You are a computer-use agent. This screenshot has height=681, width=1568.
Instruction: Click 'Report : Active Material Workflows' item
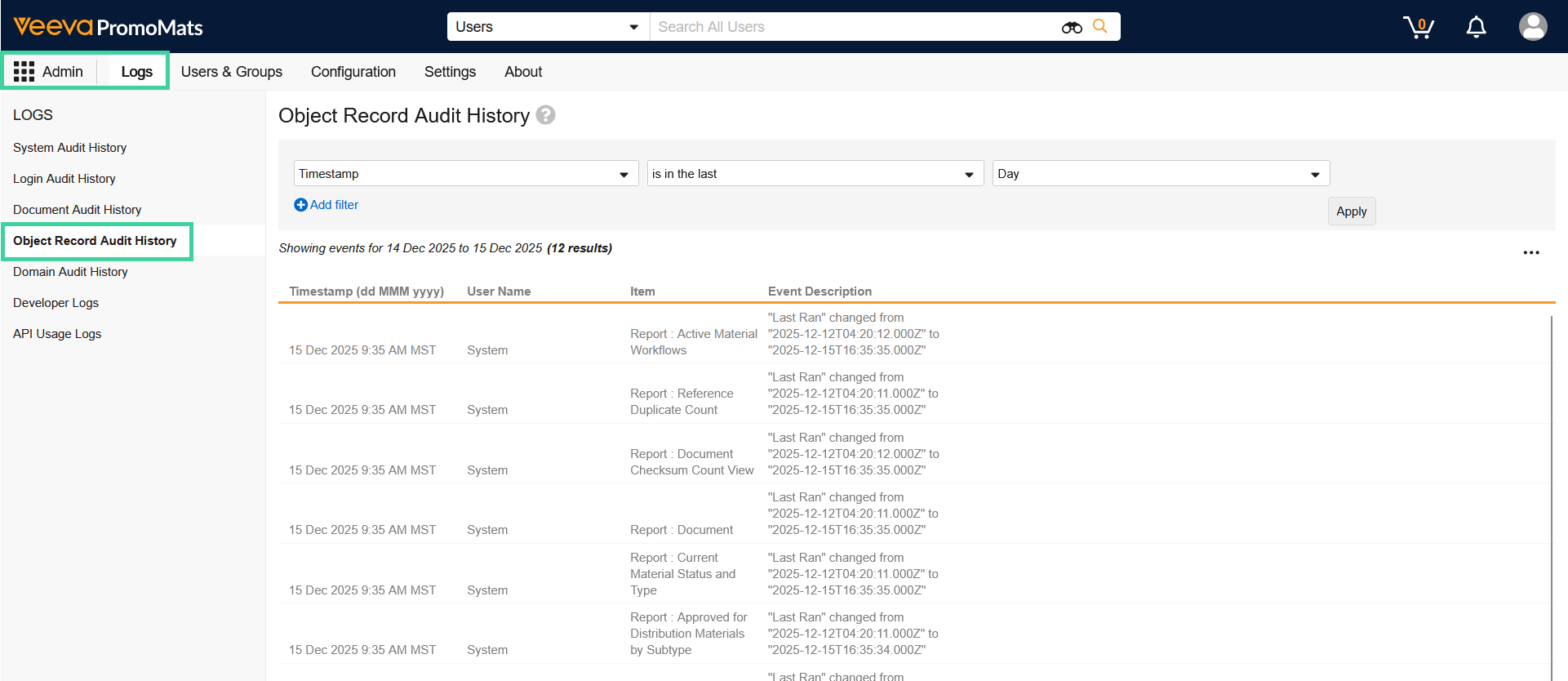tap(694, 342)
